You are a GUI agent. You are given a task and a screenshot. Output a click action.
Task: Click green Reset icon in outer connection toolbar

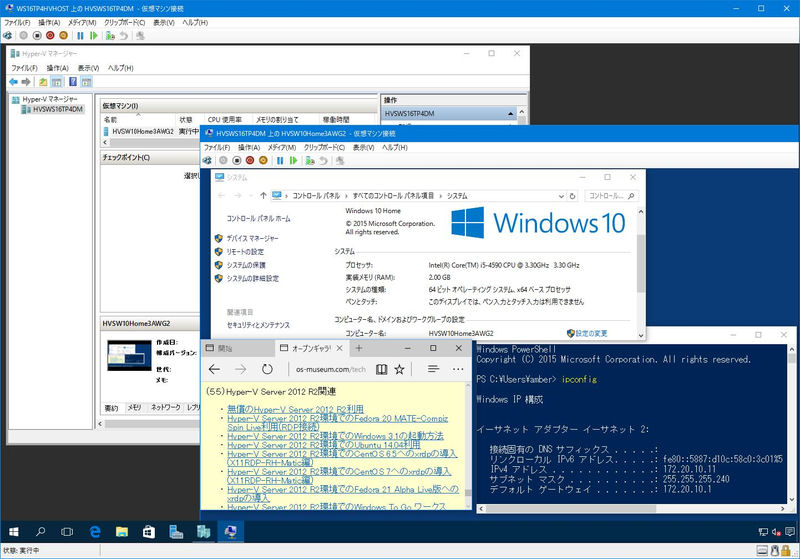(x=93, y=36)
